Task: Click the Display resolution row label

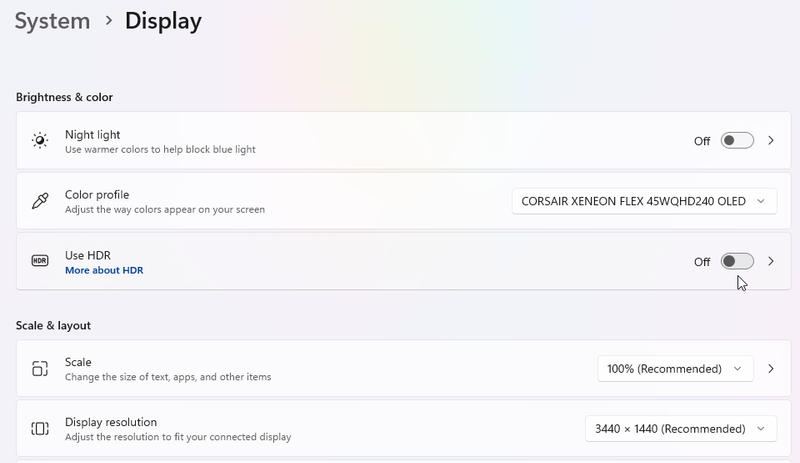Action: [x=111, y=422]
